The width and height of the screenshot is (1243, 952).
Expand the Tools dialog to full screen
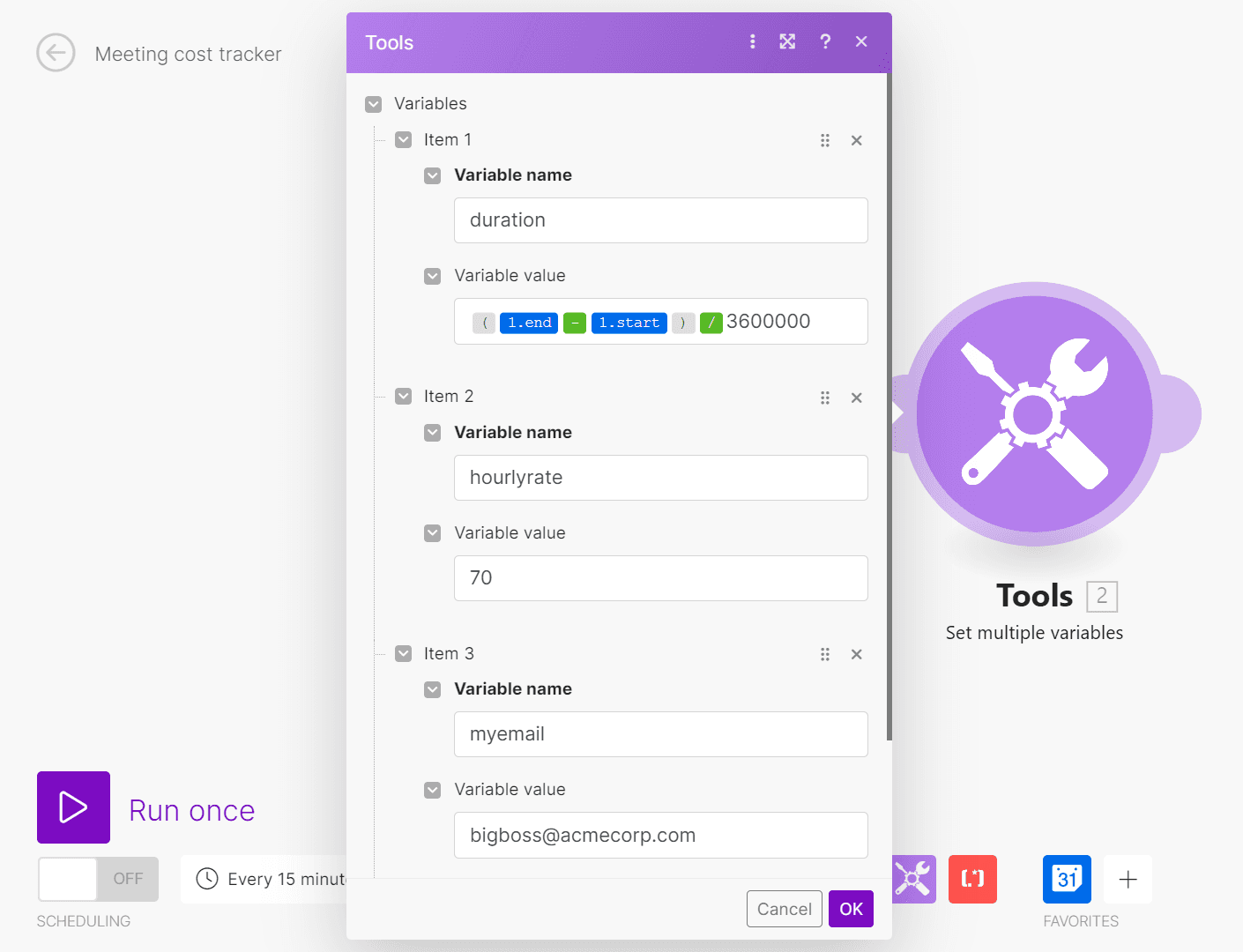(x=787, y=41)
